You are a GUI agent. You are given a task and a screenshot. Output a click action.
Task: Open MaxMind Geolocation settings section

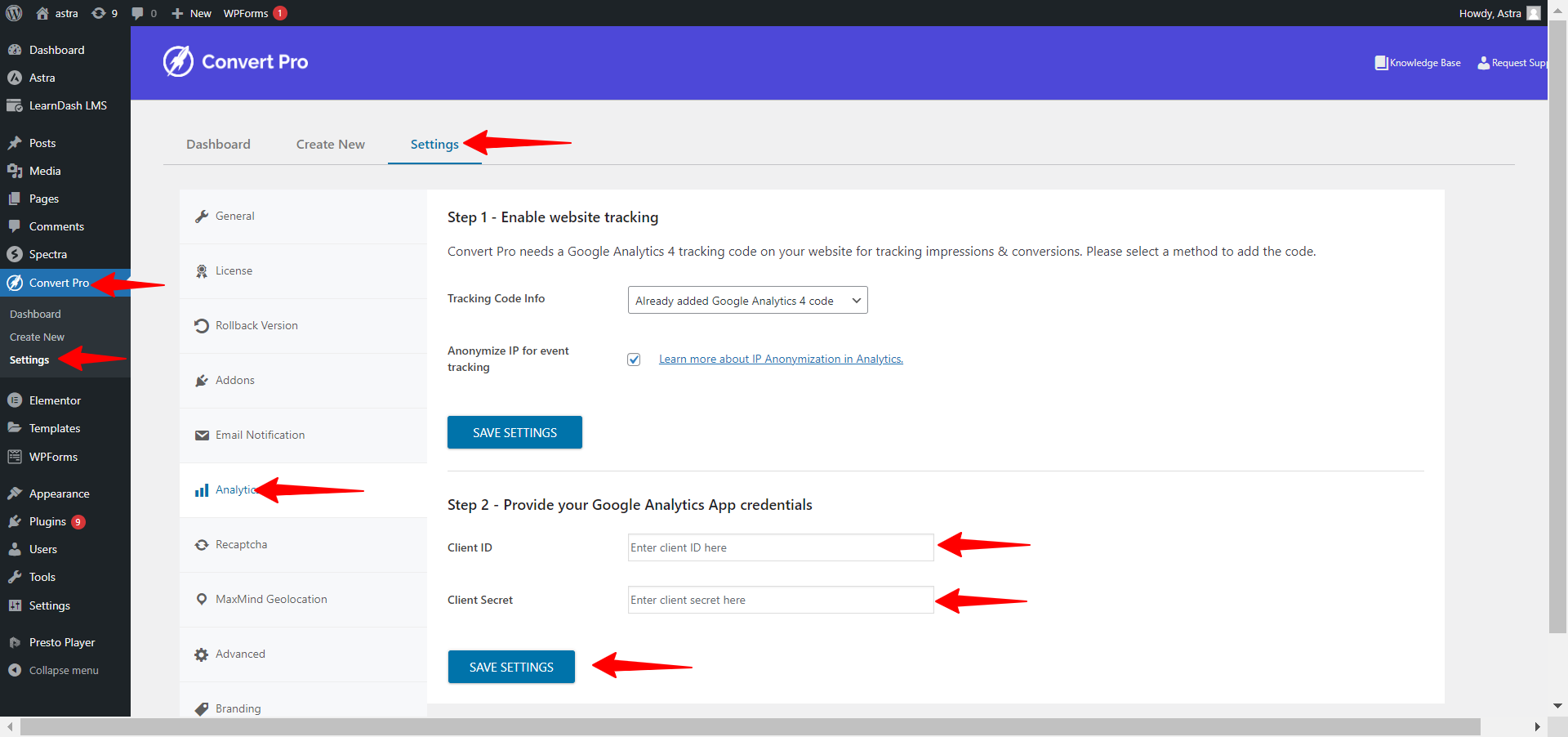point(303,600)
